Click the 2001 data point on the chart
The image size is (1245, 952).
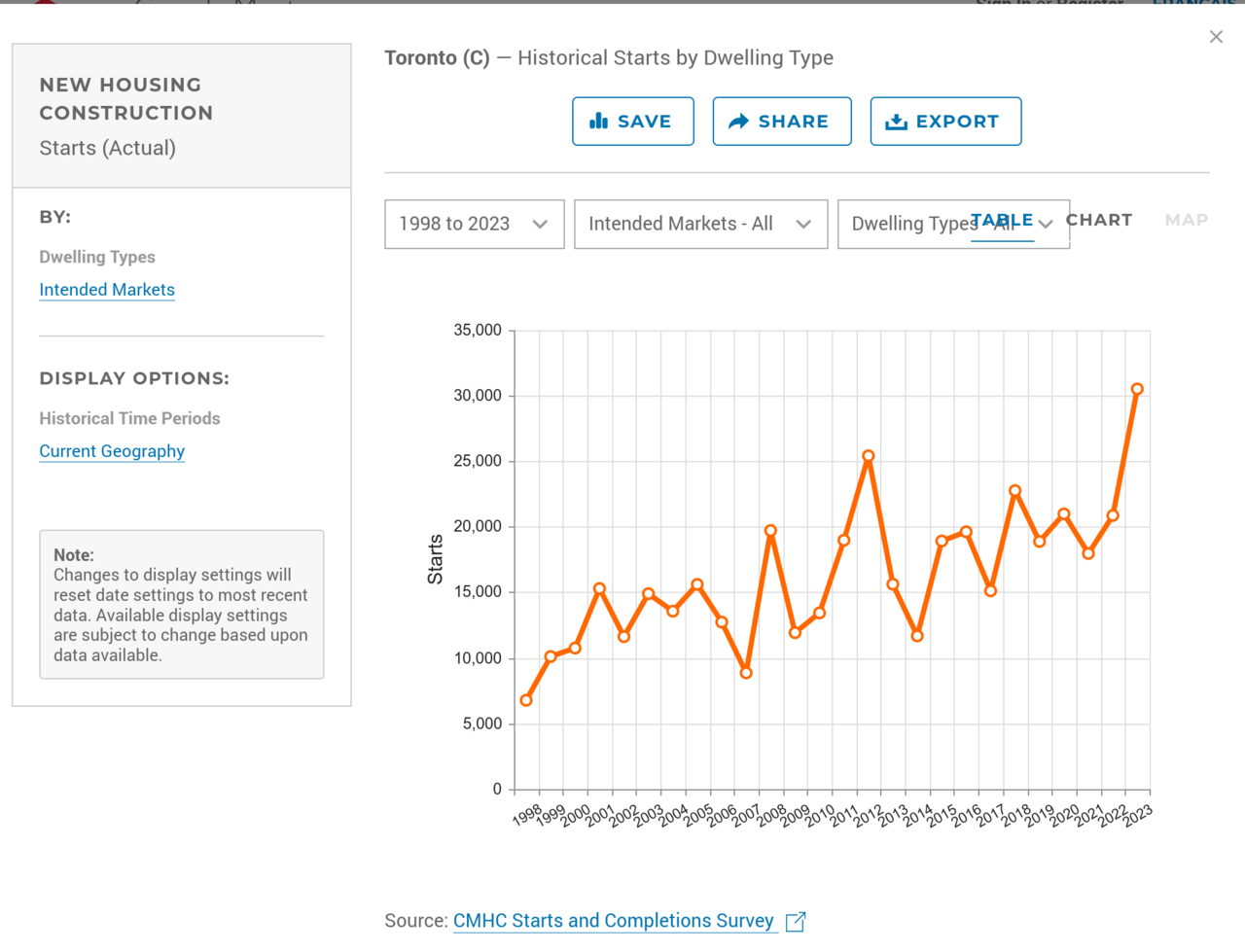tap(599, 588)
